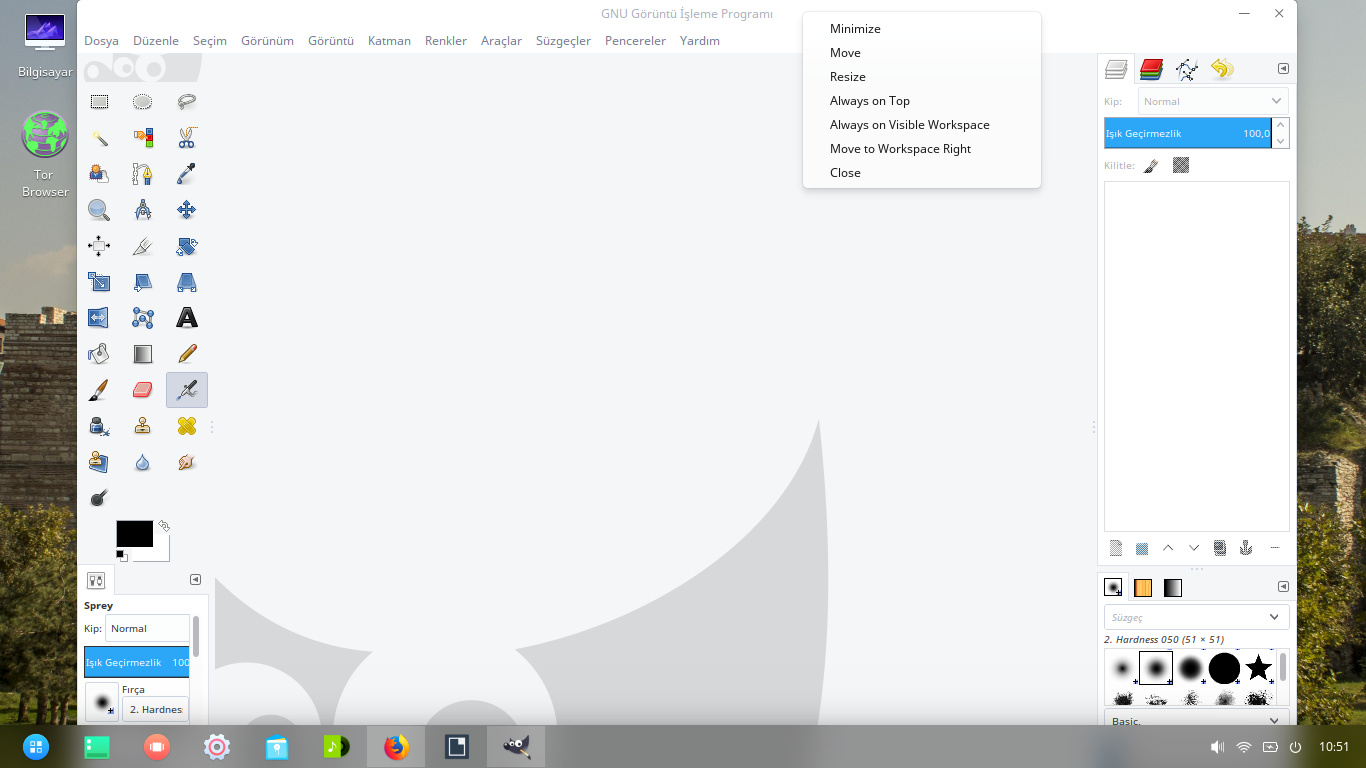The height and width of the screenshot is (768, 1366).
Task: Select the Rectangle Select tool
Action: [x=99, y=101]
